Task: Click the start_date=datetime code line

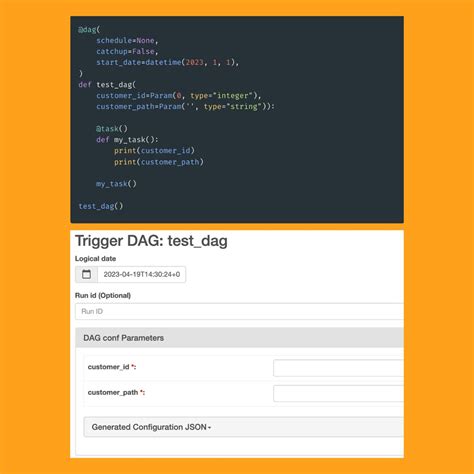Action: 168,62
